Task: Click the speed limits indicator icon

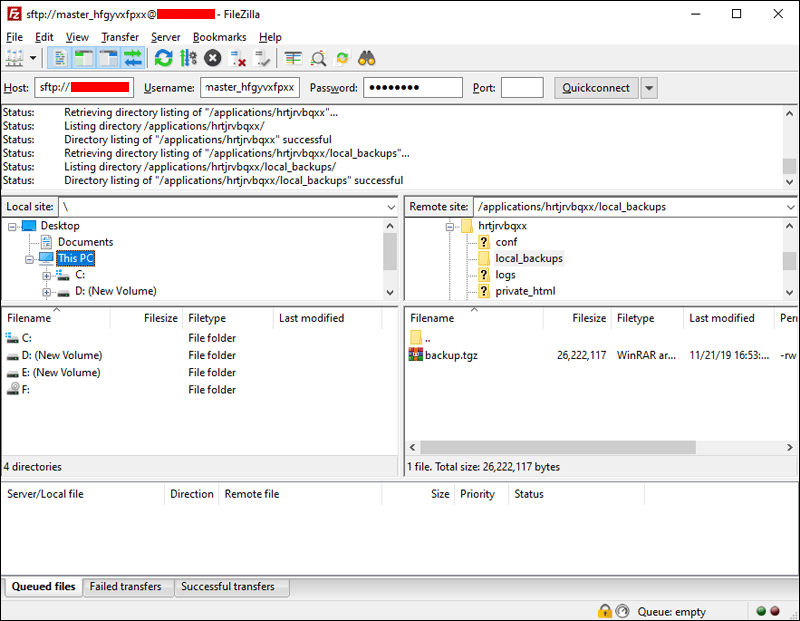Action: tap(622, 611)
